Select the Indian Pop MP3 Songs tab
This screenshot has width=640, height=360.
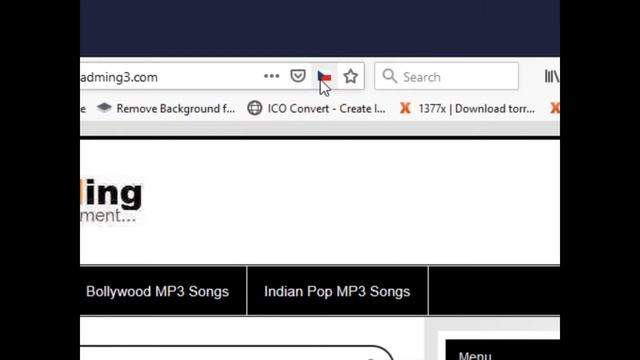[337, 291]
